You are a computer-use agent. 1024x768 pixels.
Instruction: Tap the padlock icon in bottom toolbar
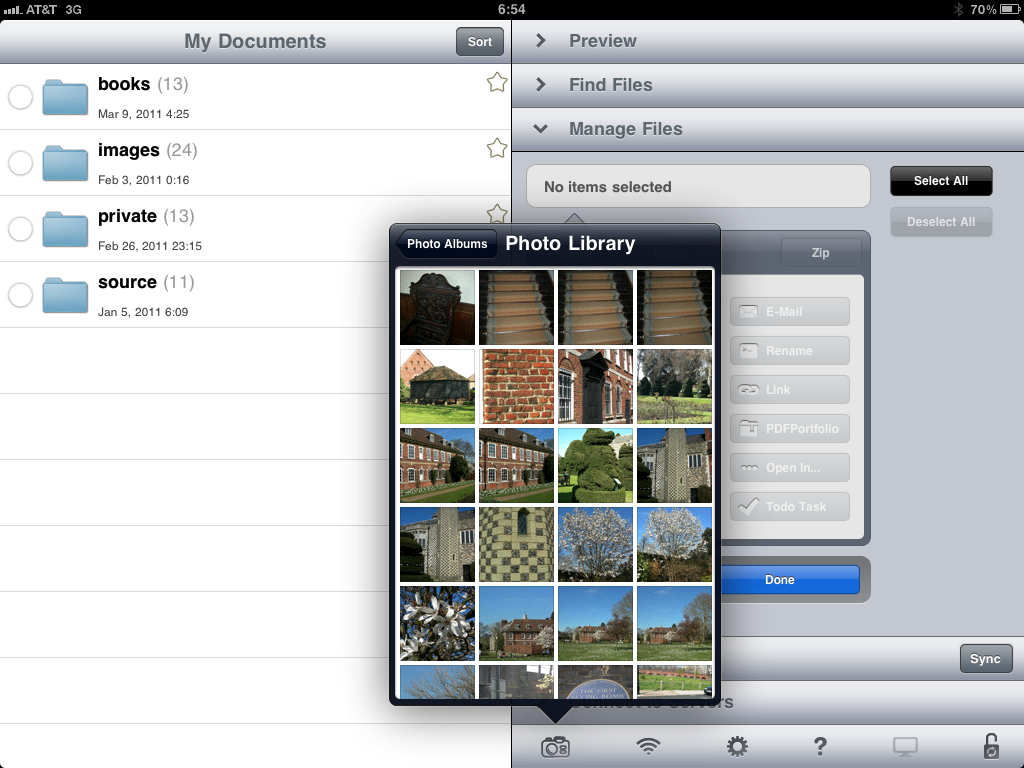pyautogui.click(x=990, y=746)
